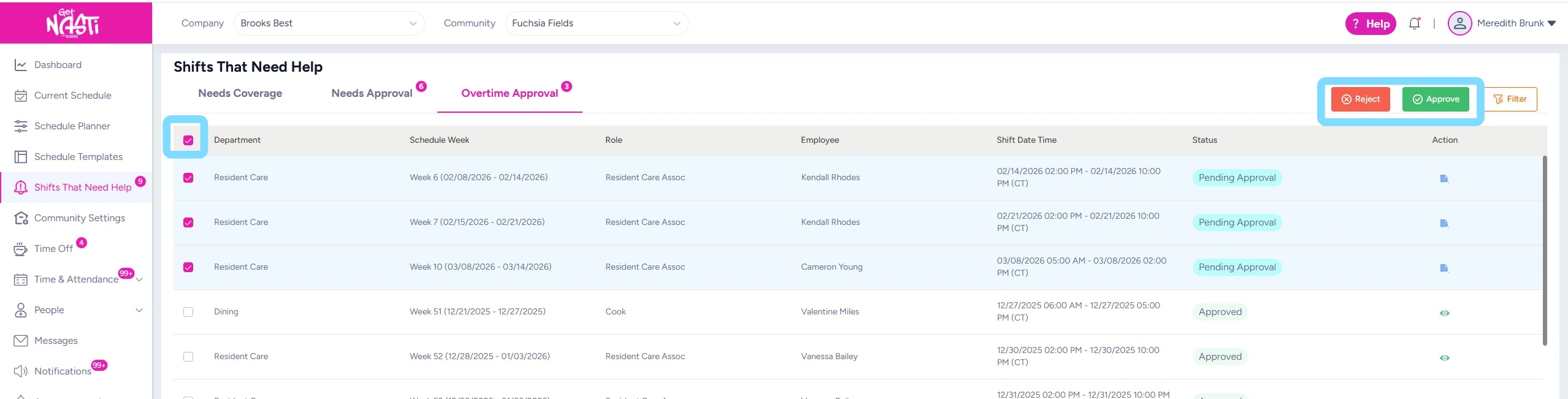View Vanessa Bailey Week 52 shift eye icon
The image size is (1568, 399).
coord(1444,357)
